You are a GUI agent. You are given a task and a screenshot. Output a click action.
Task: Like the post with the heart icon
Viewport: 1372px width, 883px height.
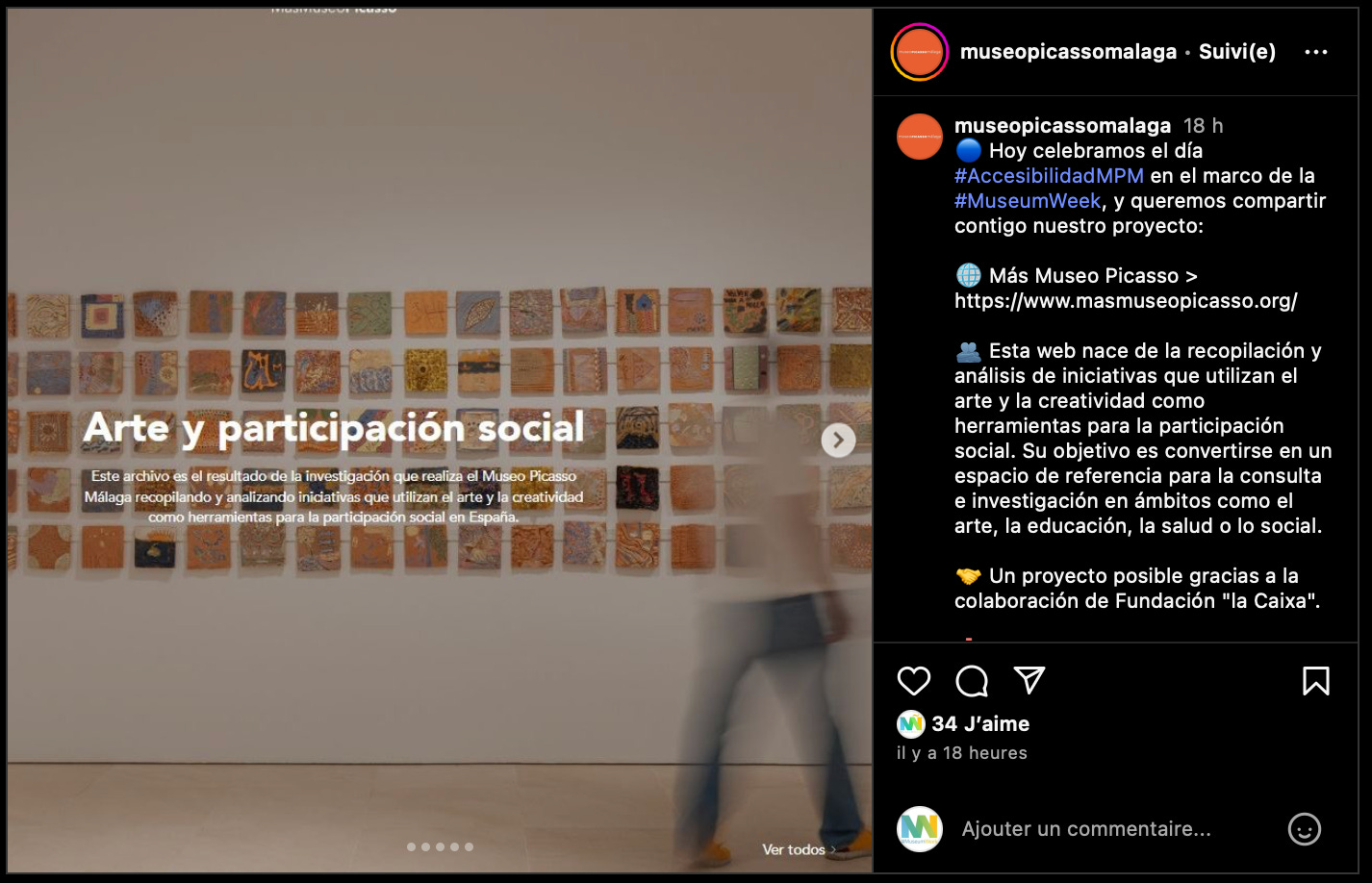(x=914, y=681)
